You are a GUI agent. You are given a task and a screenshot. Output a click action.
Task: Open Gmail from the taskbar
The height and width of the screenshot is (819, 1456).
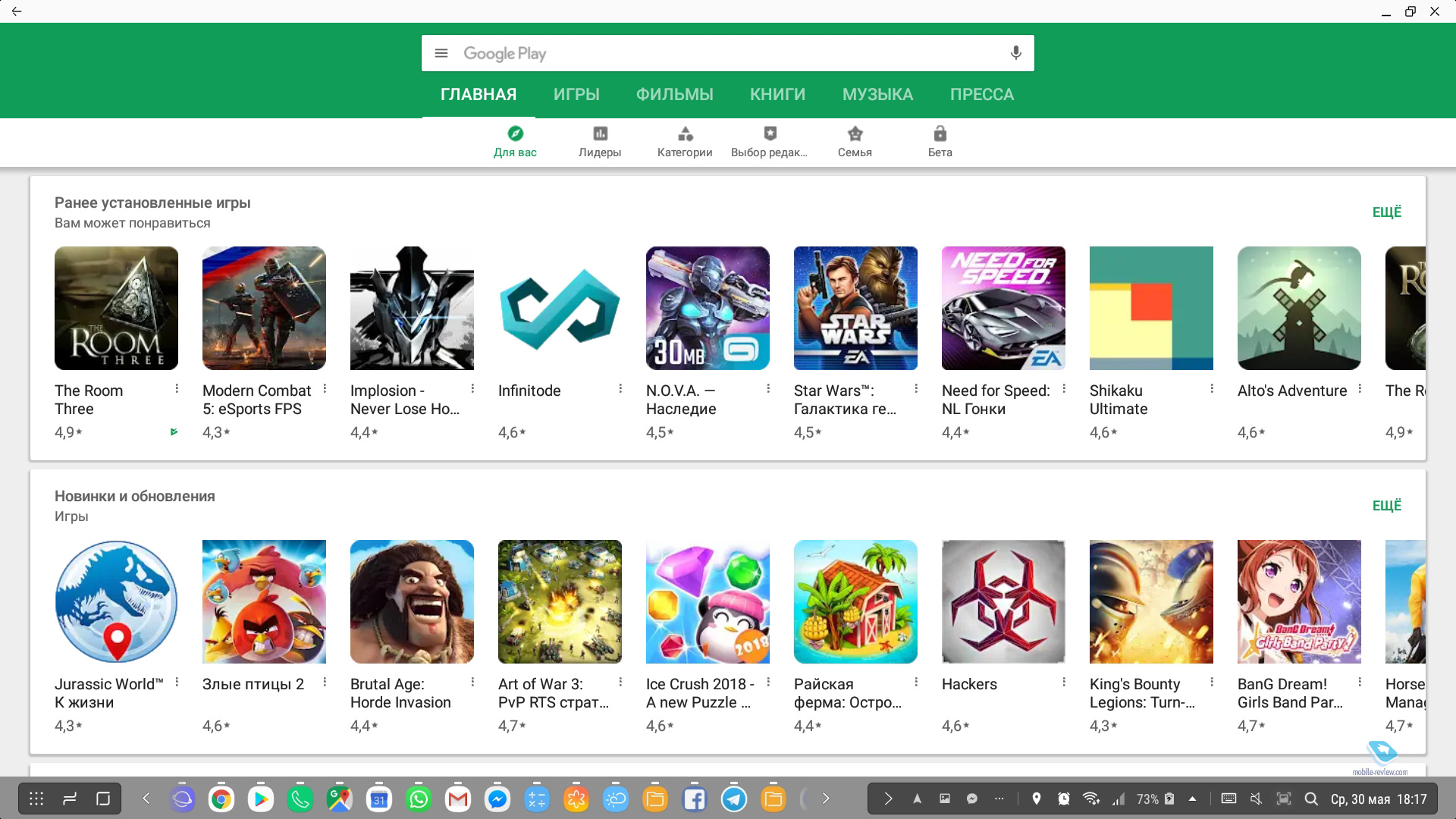(x=458, y=799)
